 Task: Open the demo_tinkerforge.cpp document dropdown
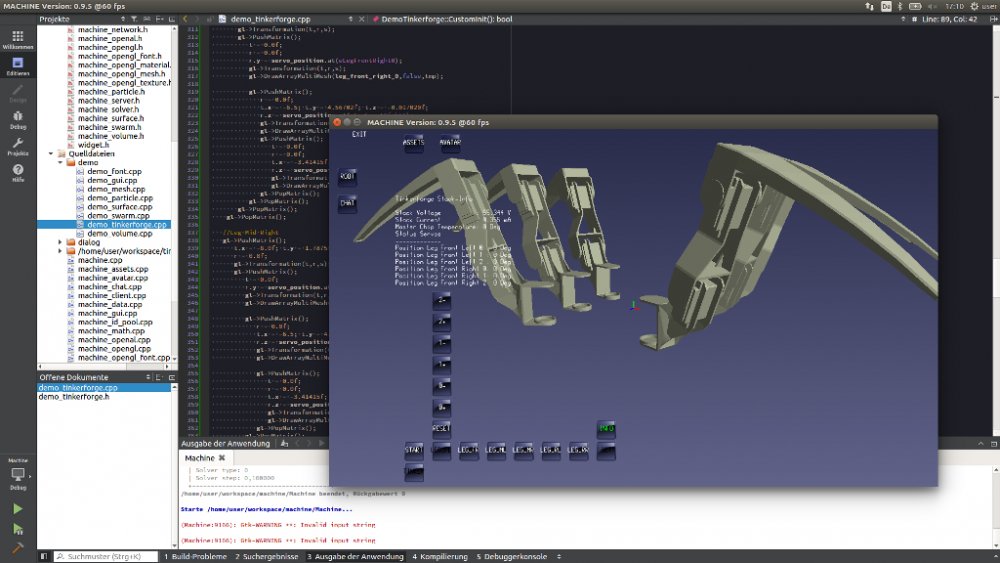[x=351, y=19]
